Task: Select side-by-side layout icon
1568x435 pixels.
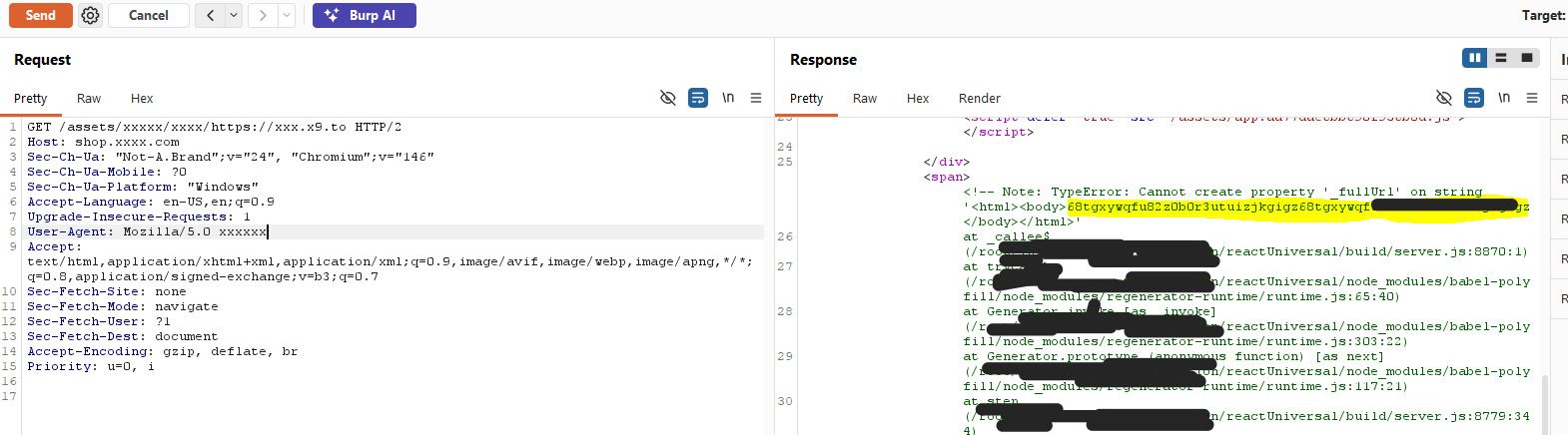Action: coord(1475,58)
